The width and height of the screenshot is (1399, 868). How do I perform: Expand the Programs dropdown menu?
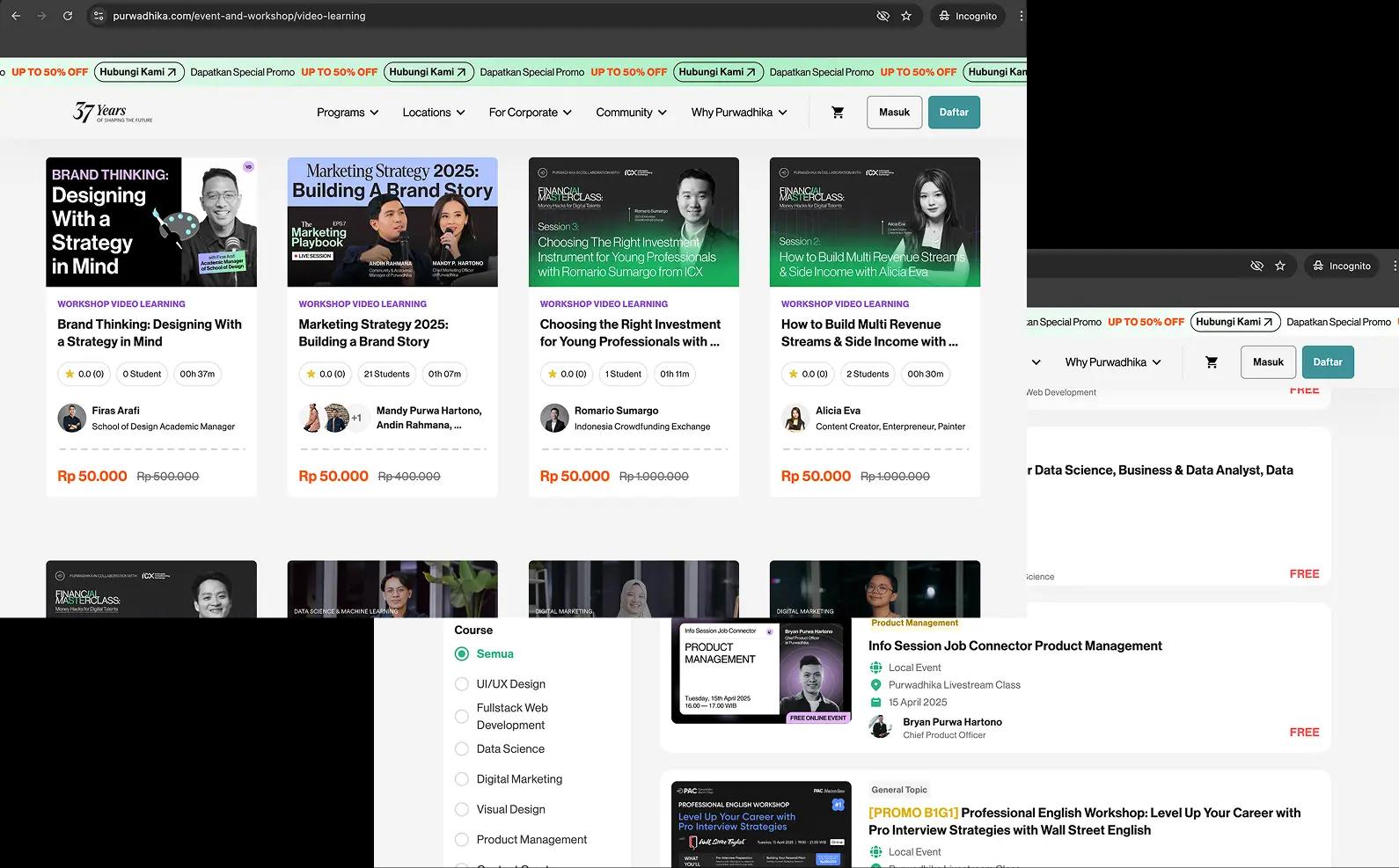point(348,113)
